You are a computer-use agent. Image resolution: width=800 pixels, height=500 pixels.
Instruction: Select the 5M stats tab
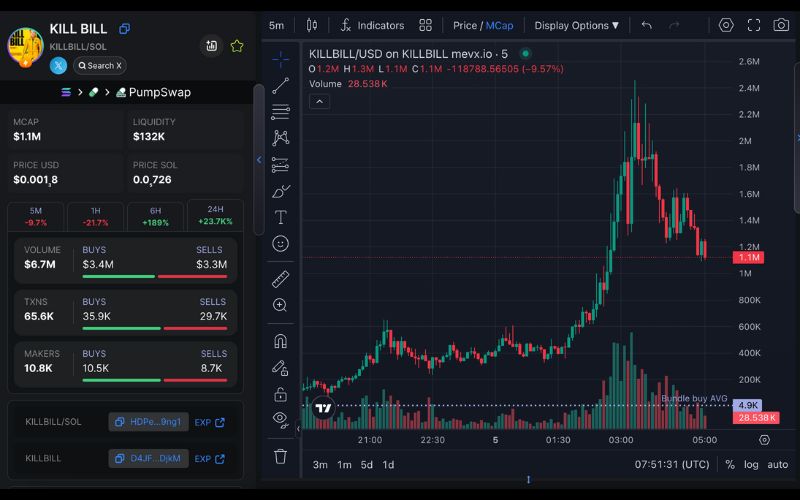(x=36, y=216)
